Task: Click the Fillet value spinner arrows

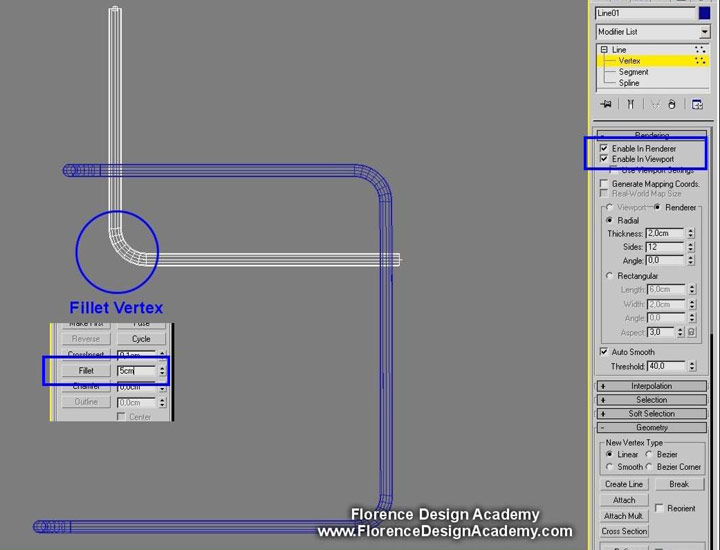Action: pyautogui.click(x=162, y=370)
